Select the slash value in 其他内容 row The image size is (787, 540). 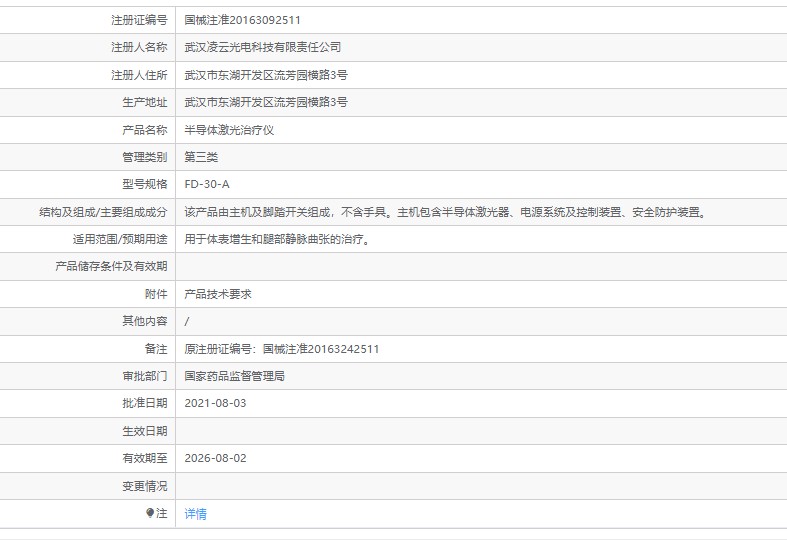click(187, 322)
